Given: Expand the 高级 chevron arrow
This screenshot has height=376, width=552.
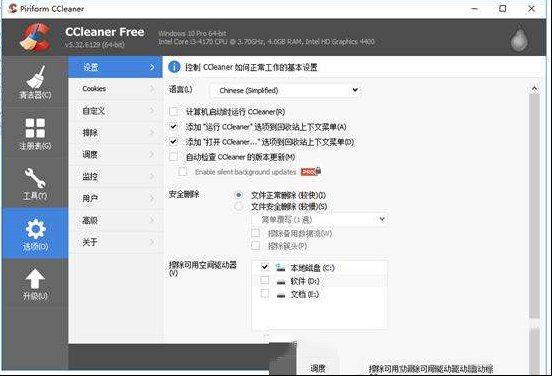Looking at the screenshot, I should pos(152,220).
